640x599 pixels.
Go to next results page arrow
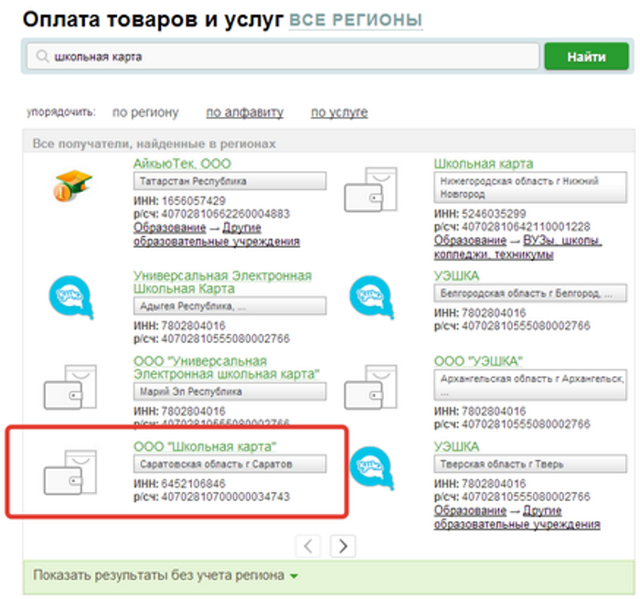(343, 546)
